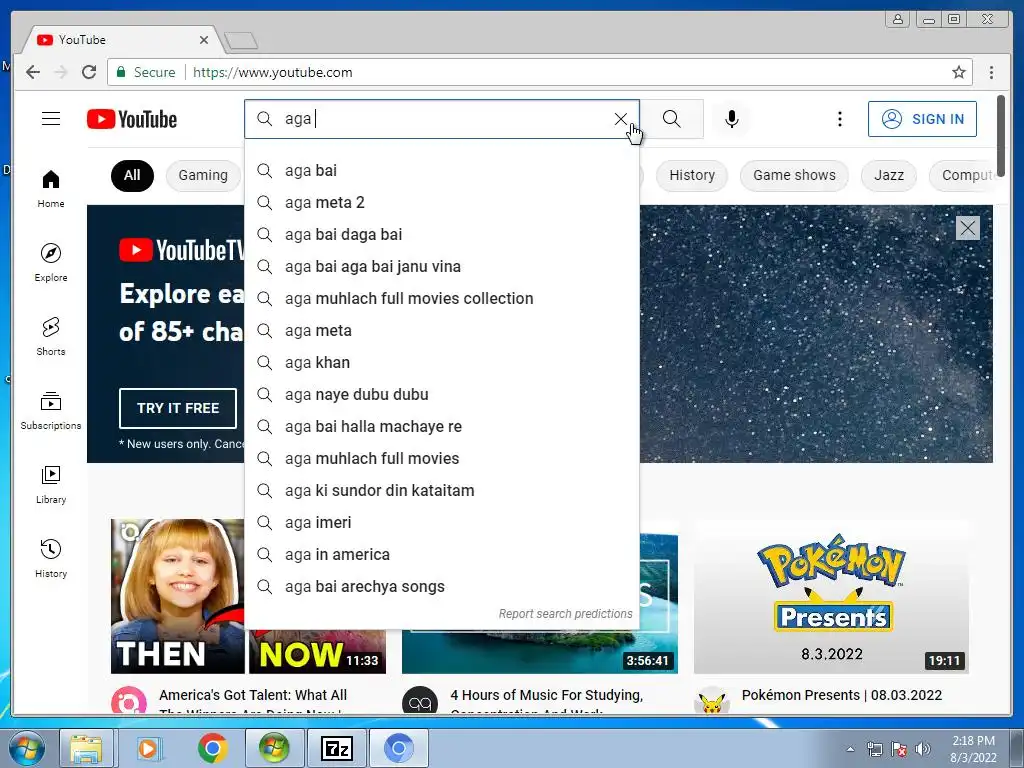
Task: Choose suggestion 'aga meta 2'
Action: click(442, 202)
